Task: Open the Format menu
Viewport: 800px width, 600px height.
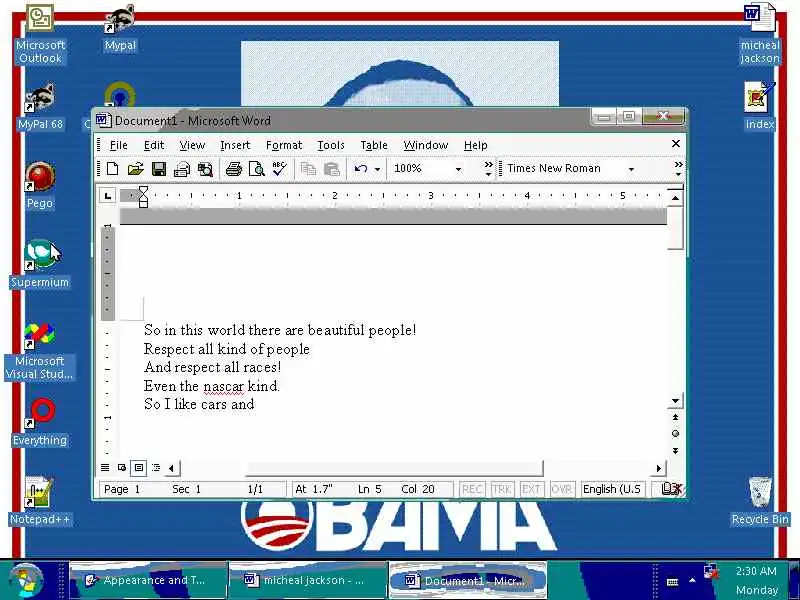Action: click(284, 145)
